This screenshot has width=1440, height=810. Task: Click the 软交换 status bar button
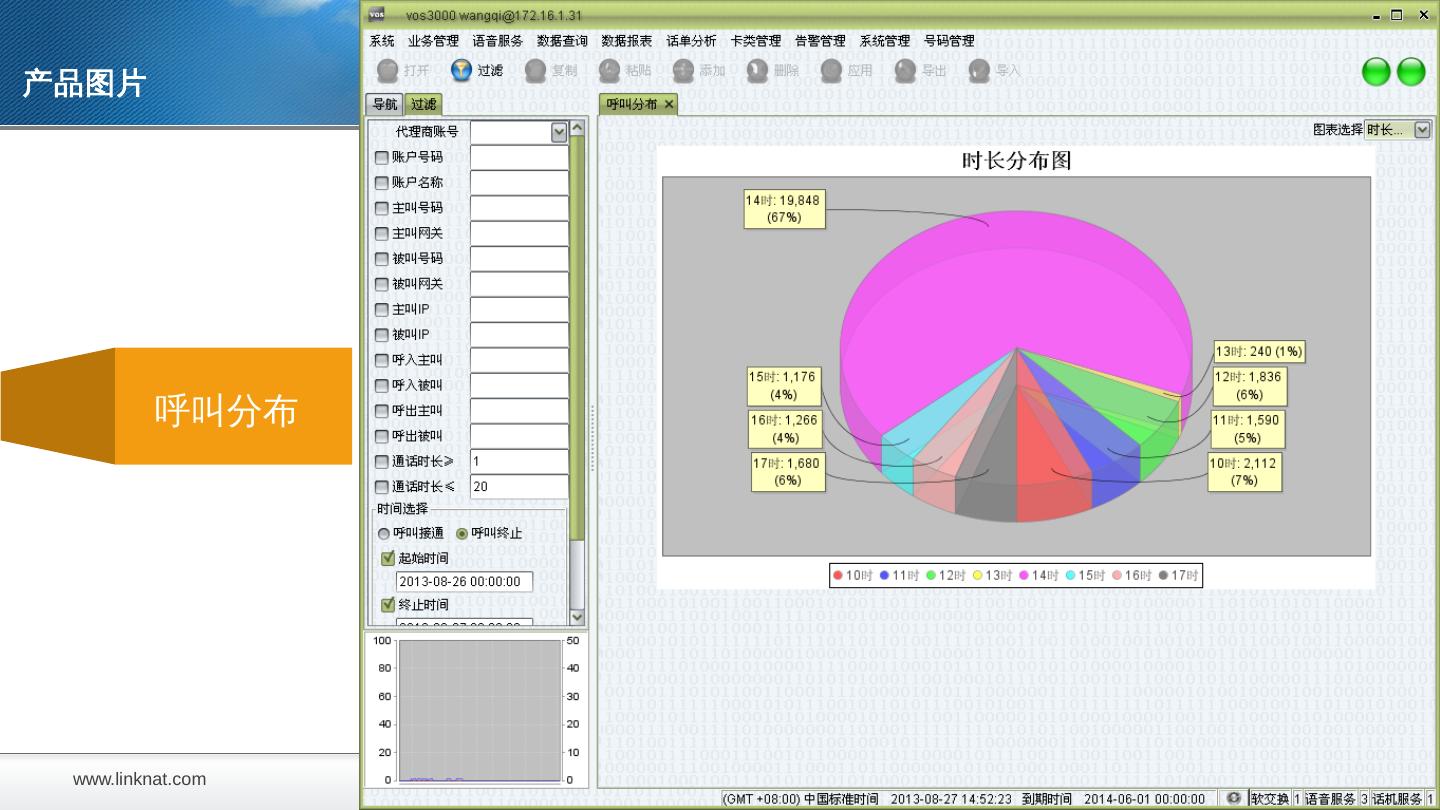pyautogui.click(x=1270, y=799)
